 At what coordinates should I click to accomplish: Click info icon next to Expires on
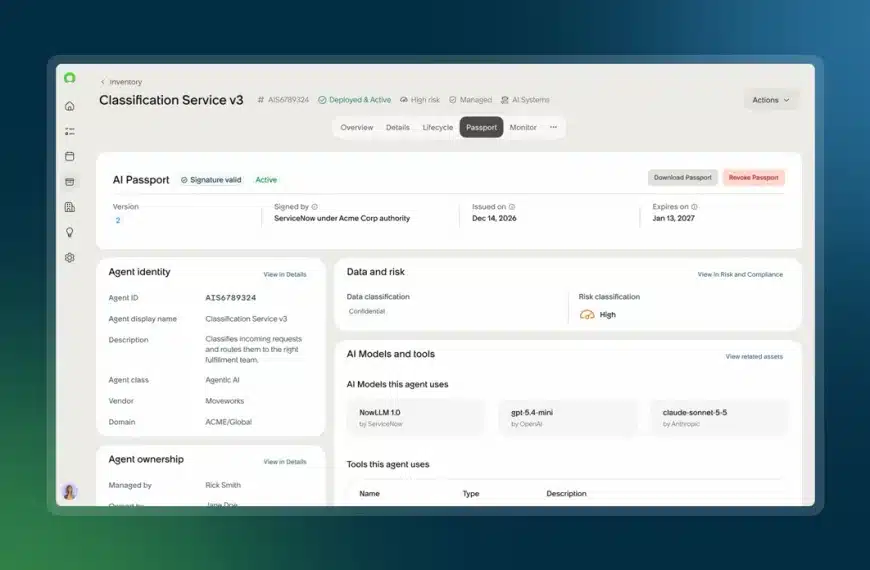point(694,206)
